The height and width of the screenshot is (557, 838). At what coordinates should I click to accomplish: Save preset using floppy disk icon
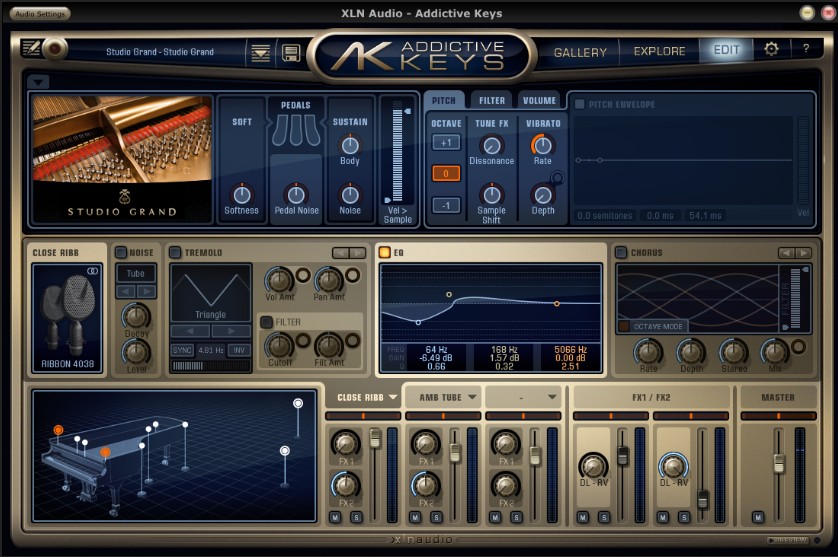[291, 53]
